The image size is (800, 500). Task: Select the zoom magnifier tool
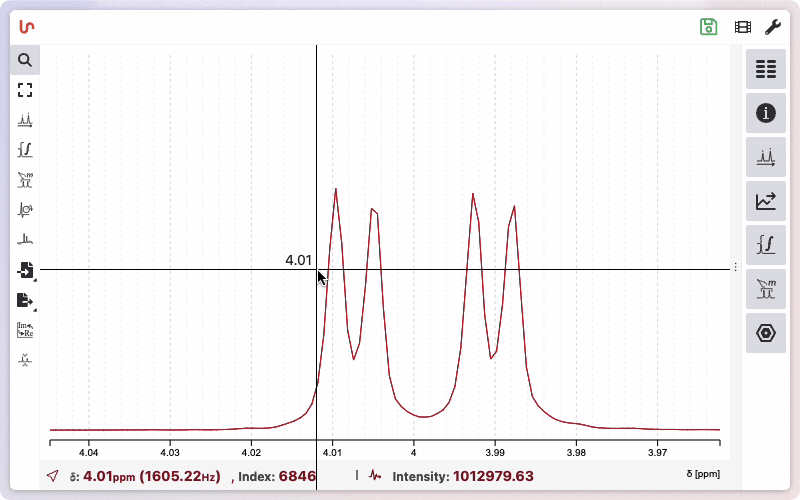point(25,60)
